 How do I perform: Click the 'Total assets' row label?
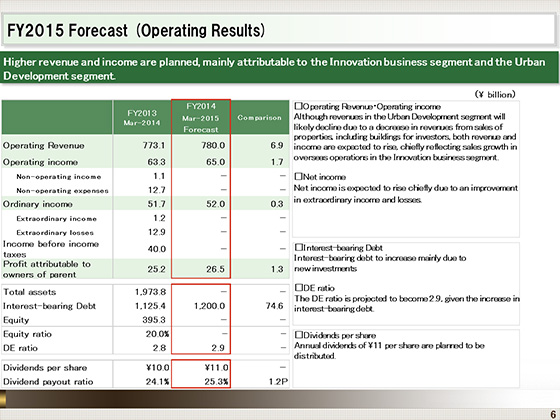[x=30, y=292]
